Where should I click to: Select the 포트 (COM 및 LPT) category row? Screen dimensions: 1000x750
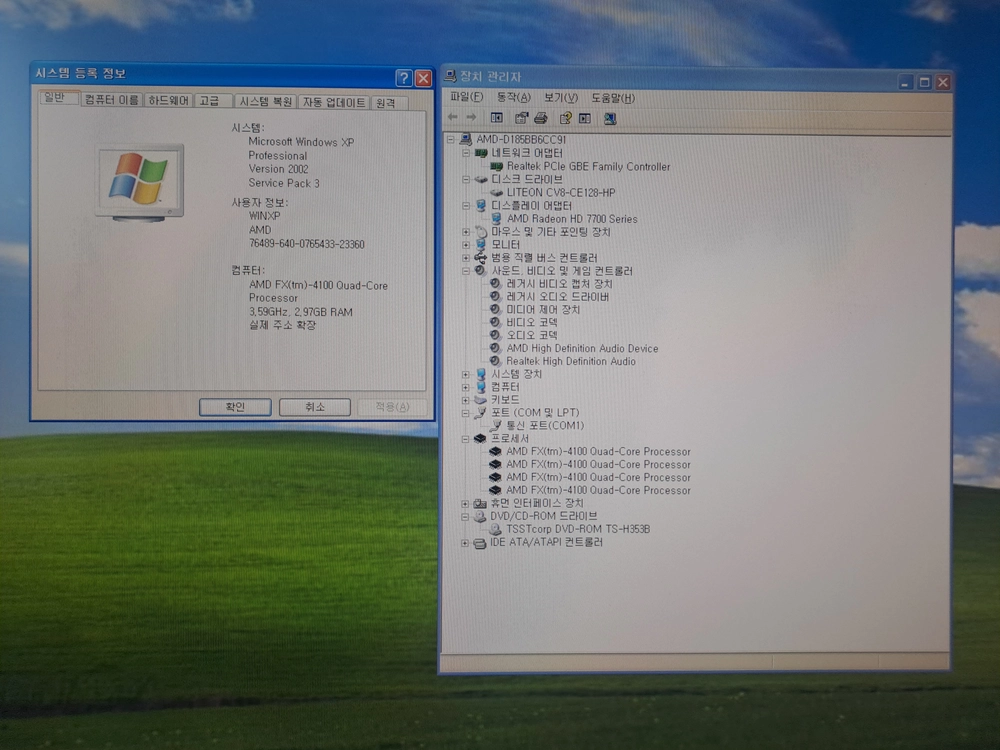[x=534, y=413]
